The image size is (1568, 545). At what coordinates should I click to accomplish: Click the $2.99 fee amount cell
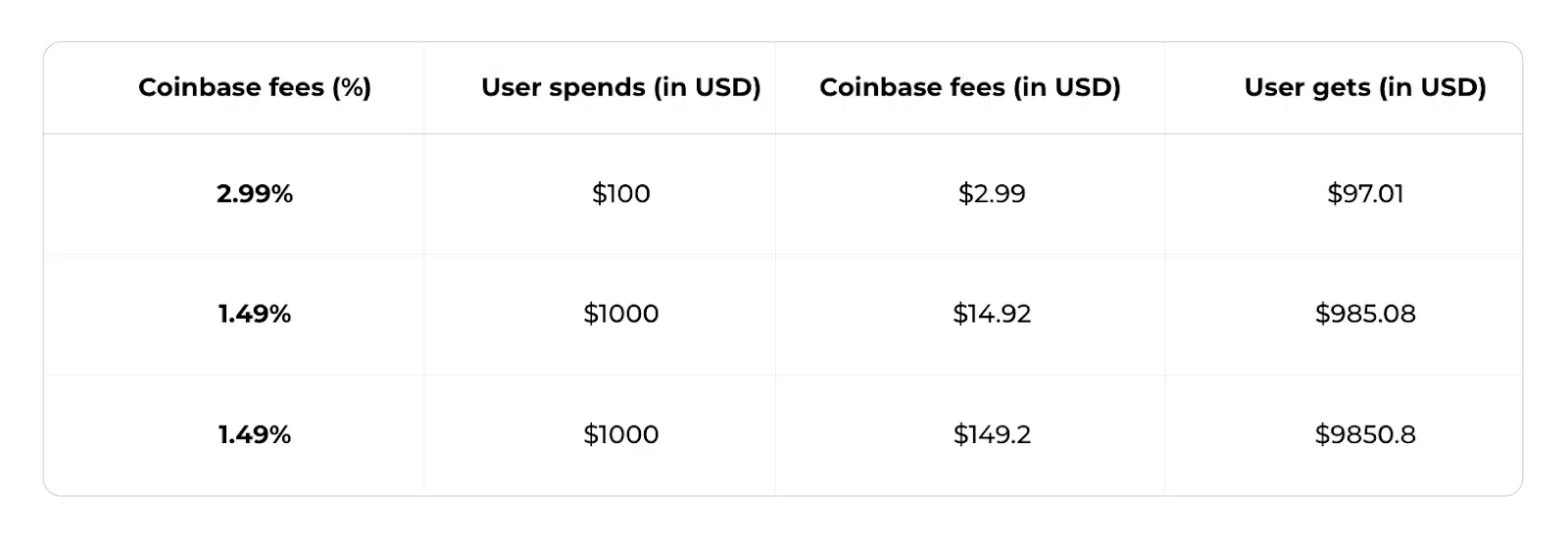(992, 194)
